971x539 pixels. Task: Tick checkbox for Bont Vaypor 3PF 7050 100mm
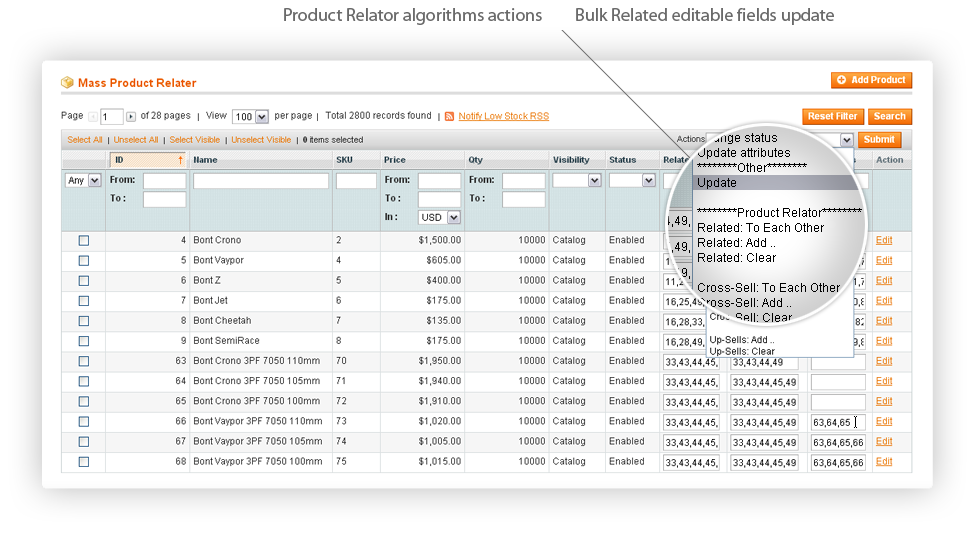84,462
